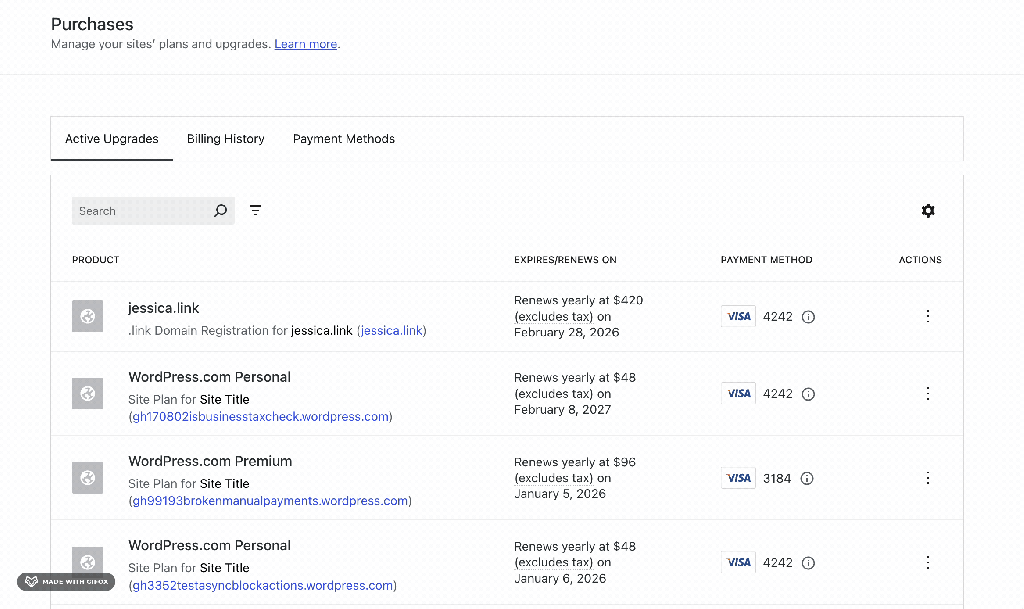1024x609 pixels.
Task: Open the gh170802isbusinesstaxcheck.wordpress.com link
Action: 261,417
